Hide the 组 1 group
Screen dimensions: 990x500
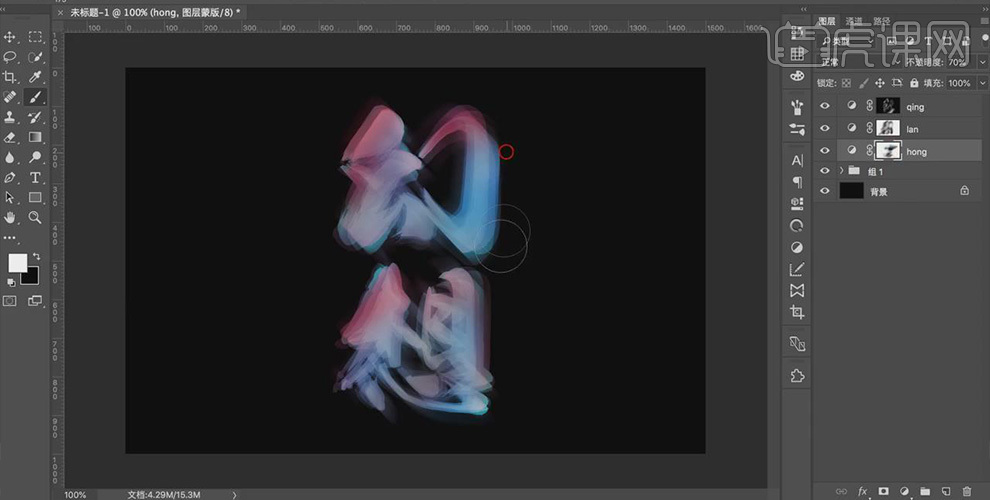coord(825,171)
